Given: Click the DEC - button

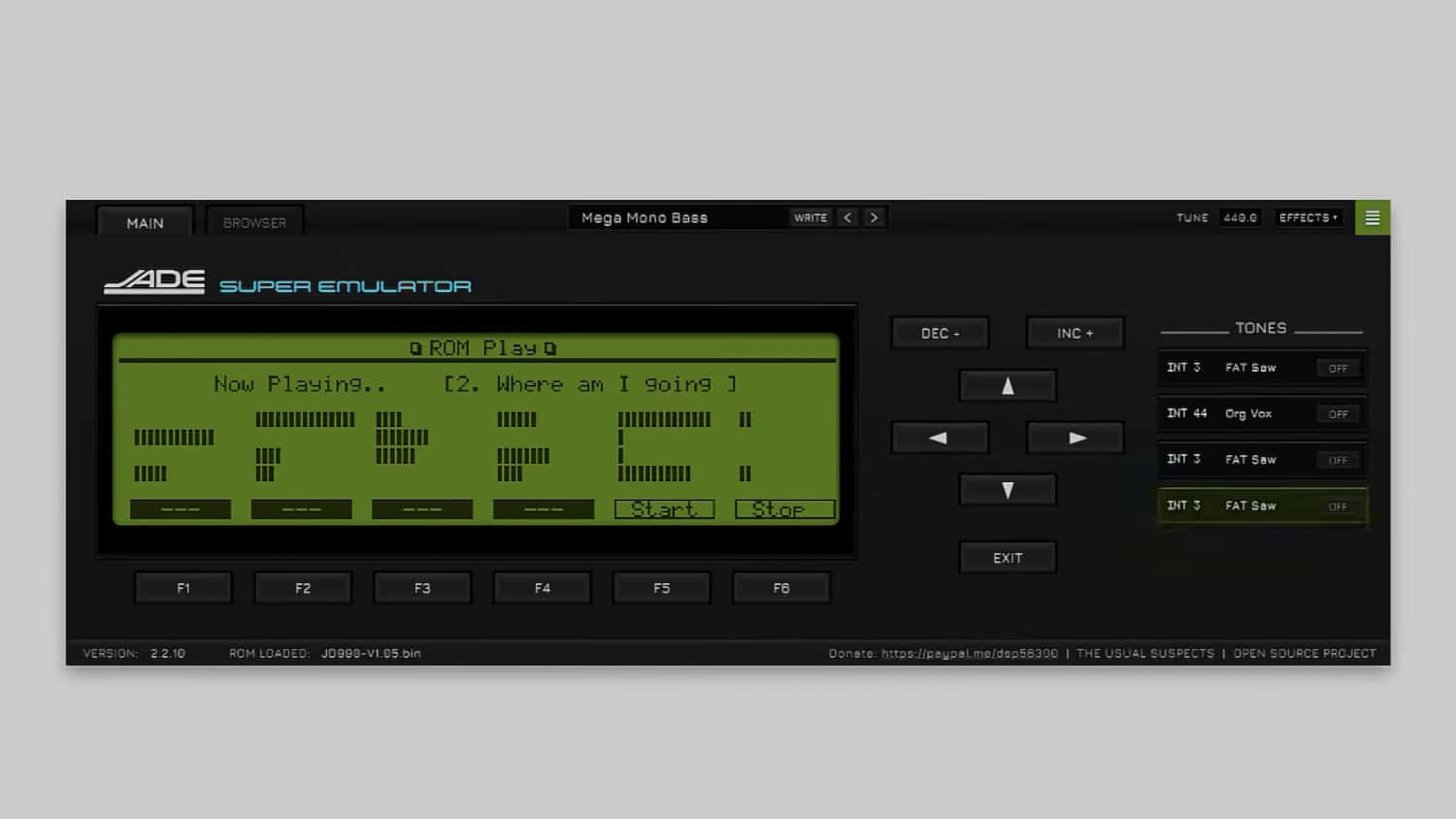Looking at the screenshot, I should (940, 333).
